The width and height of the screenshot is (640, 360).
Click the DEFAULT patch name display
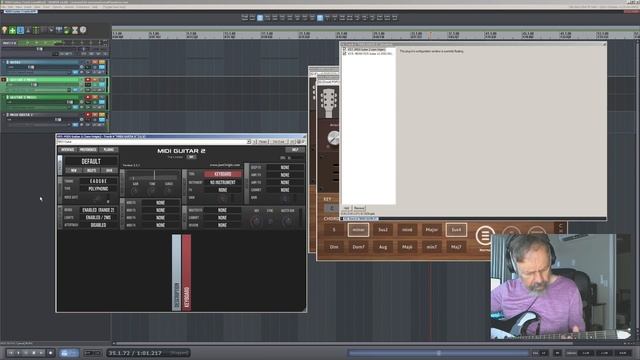(91, 161)
